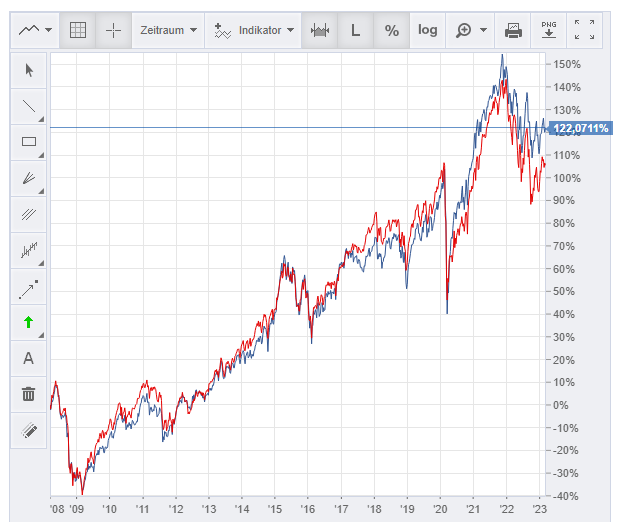Toggle the L linear scale button
Image resolution: width=617 pixels, height=522 pixels.
point(355,30)
